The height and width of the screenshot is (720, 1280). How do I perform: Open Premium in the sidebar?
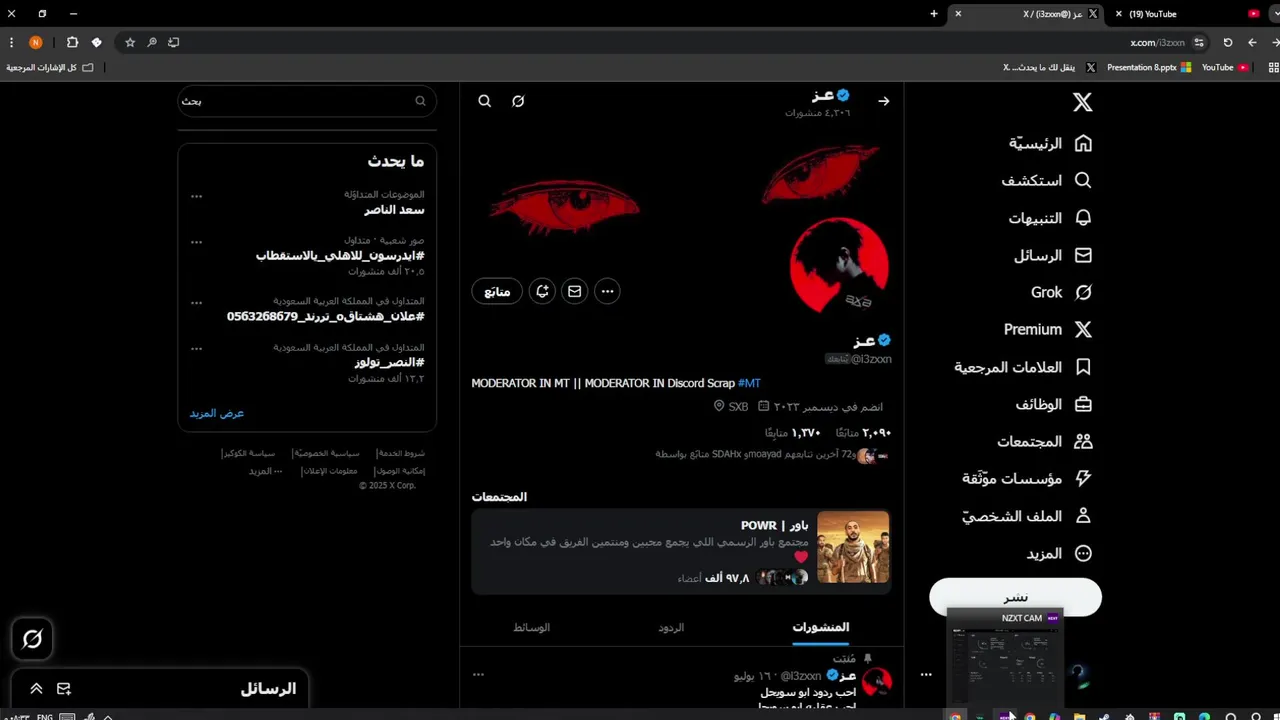pyautogui.click(x=1048, y=329)
